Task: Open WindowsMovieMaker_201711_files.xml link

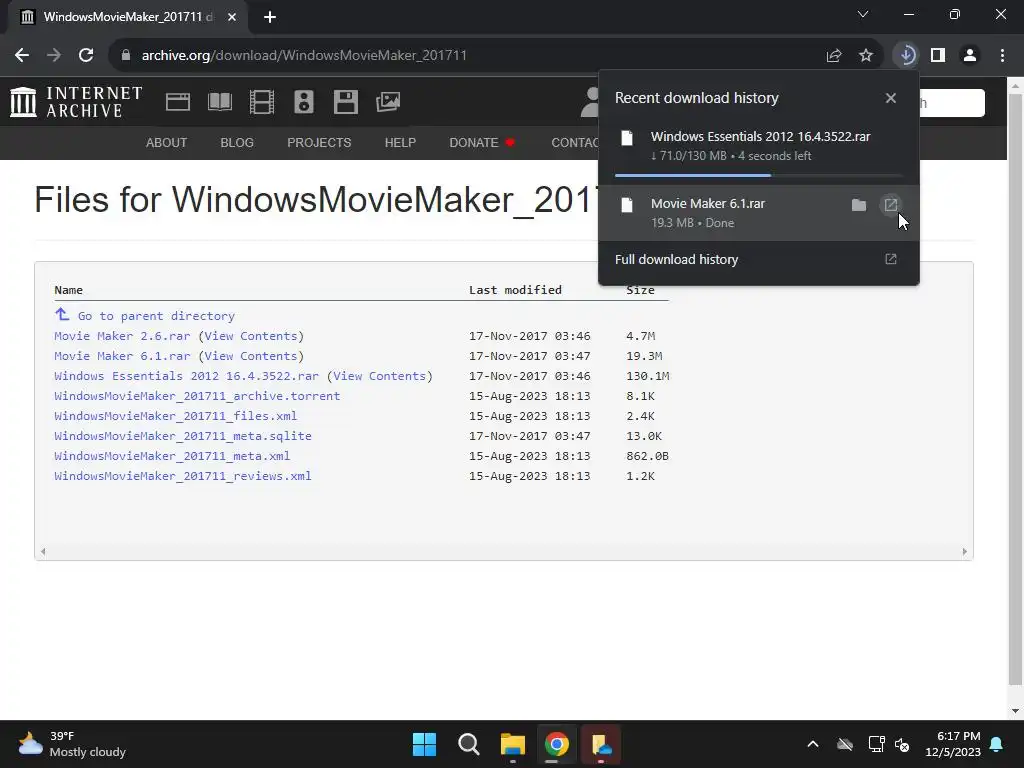Action: [x=176, y=416]
